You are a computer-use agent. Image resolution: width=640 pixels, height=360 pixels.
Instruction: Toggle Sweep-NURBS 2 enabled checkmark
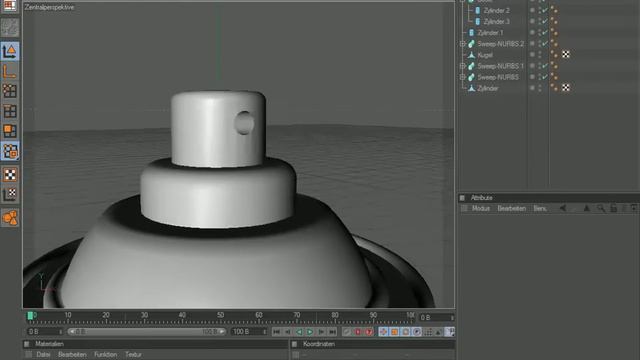[544, 43]
